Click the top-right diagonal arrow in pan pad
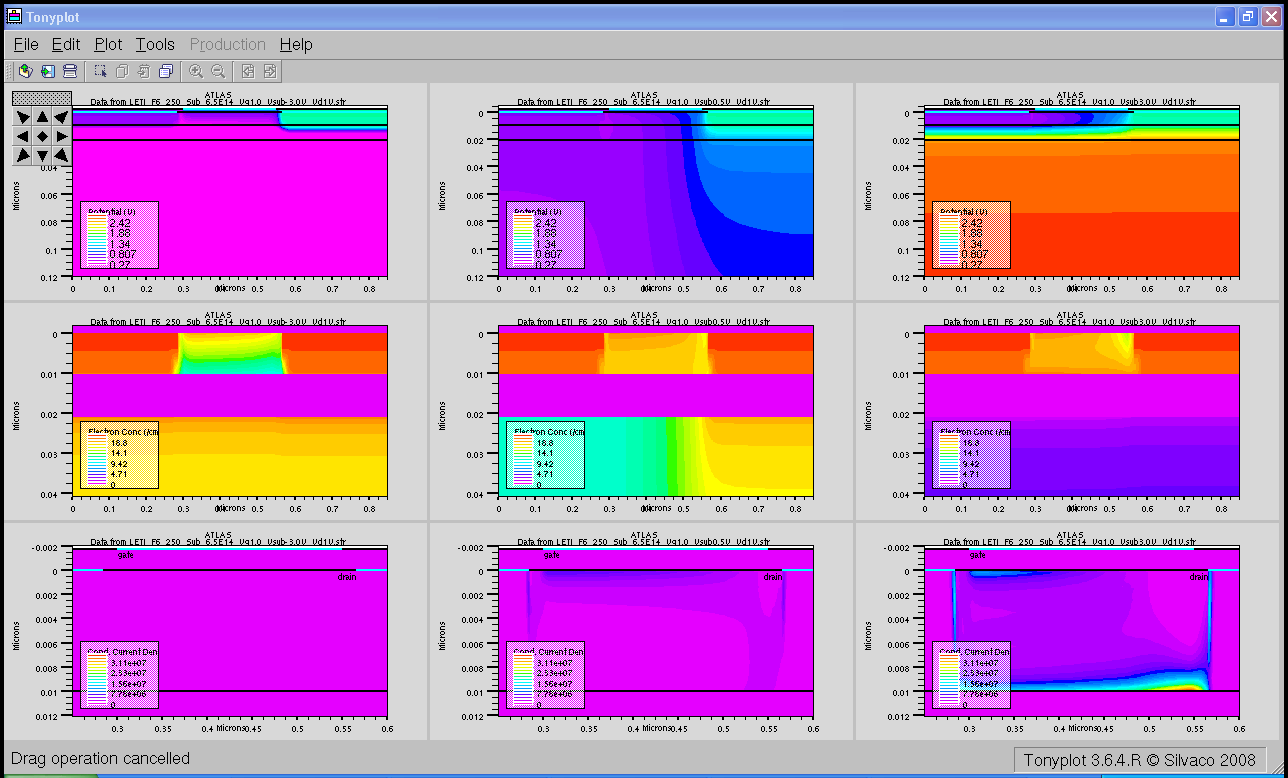The image size is (1288, 778). click(x=62, y=116)
